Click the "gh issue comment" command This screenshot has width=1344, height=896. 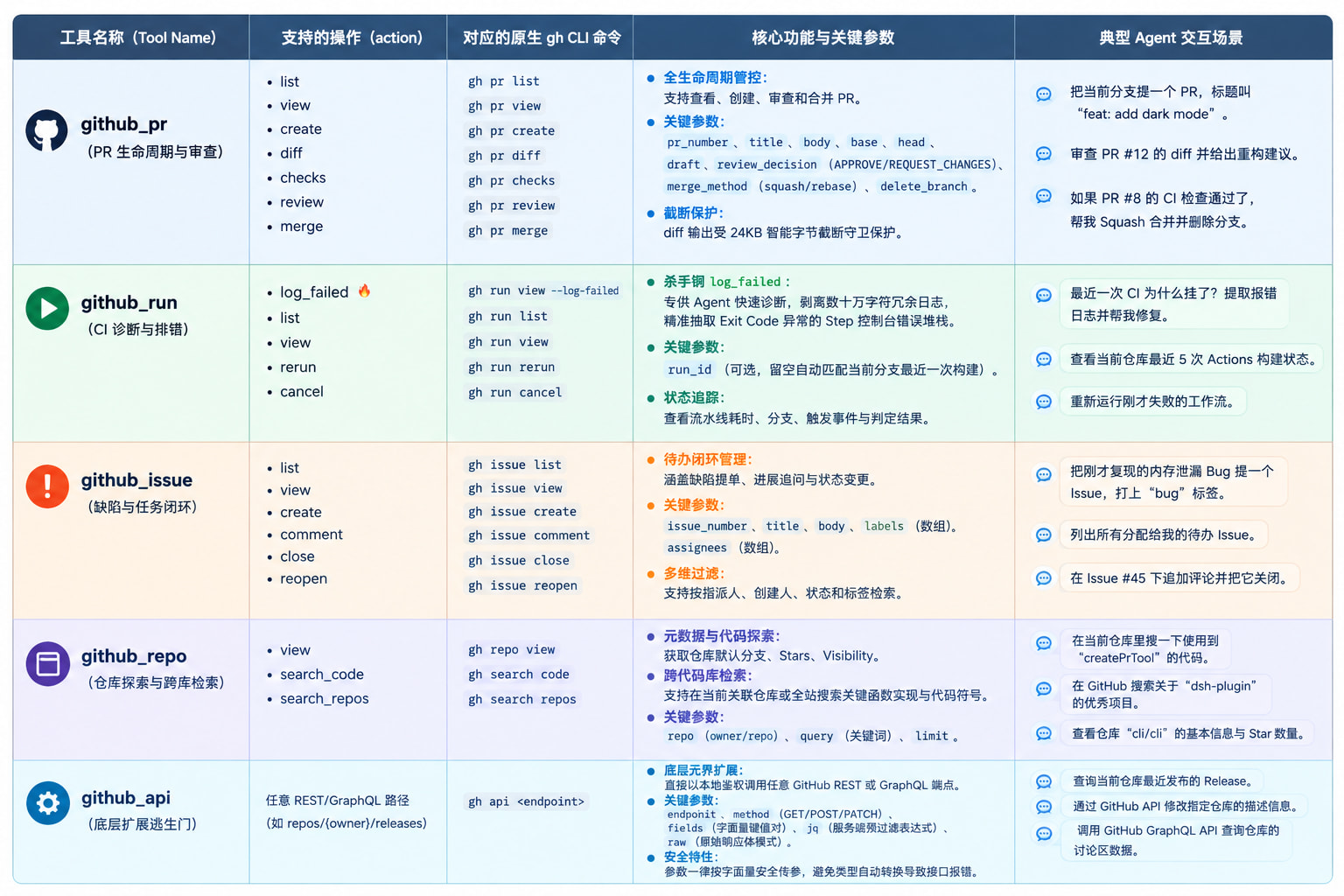point(529,535)
